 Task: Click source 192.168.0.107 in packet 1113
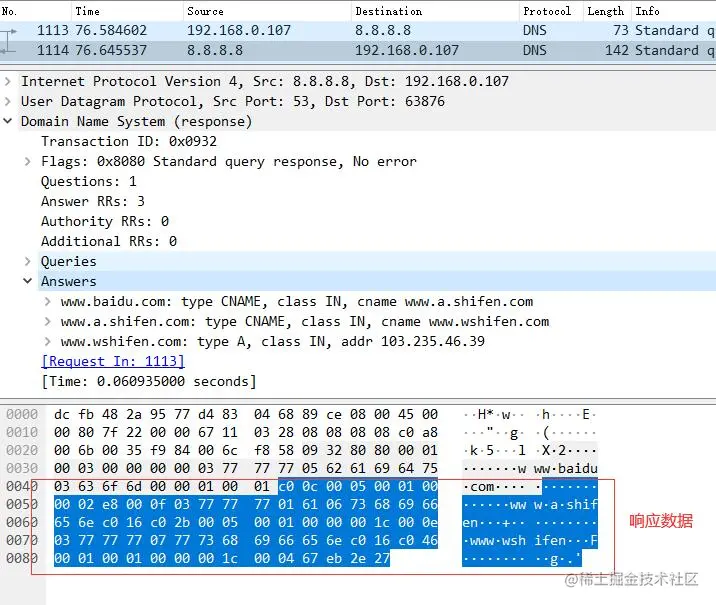pos(239,31)
